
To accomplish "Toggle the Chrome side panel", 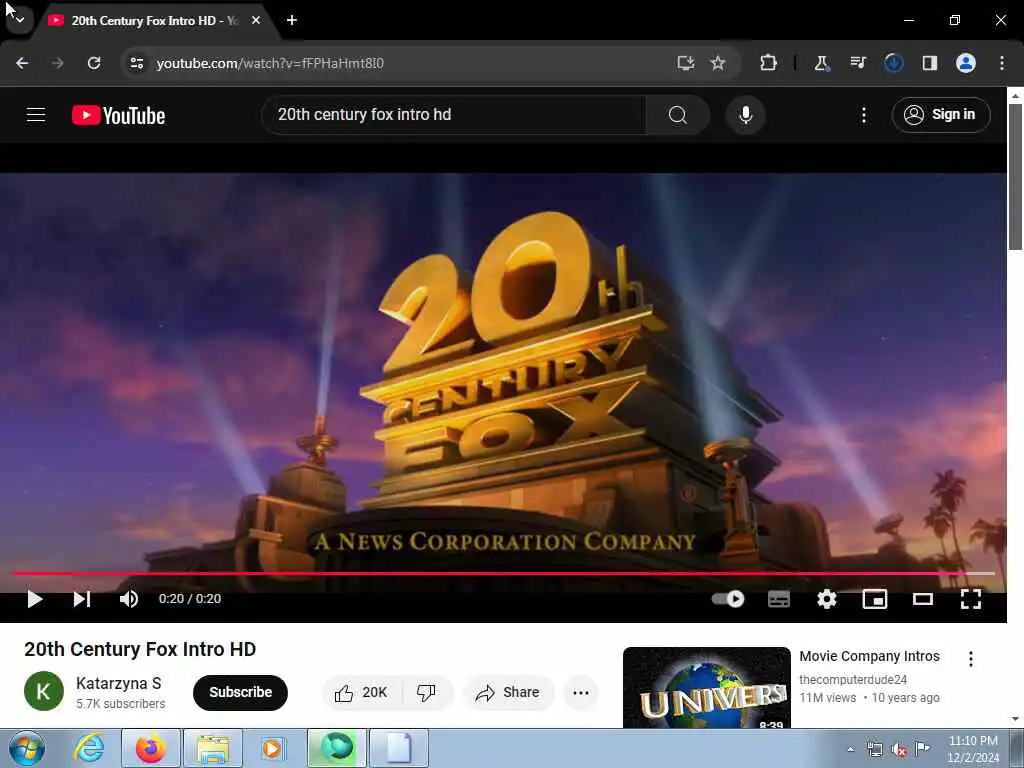I will [929, 63].
